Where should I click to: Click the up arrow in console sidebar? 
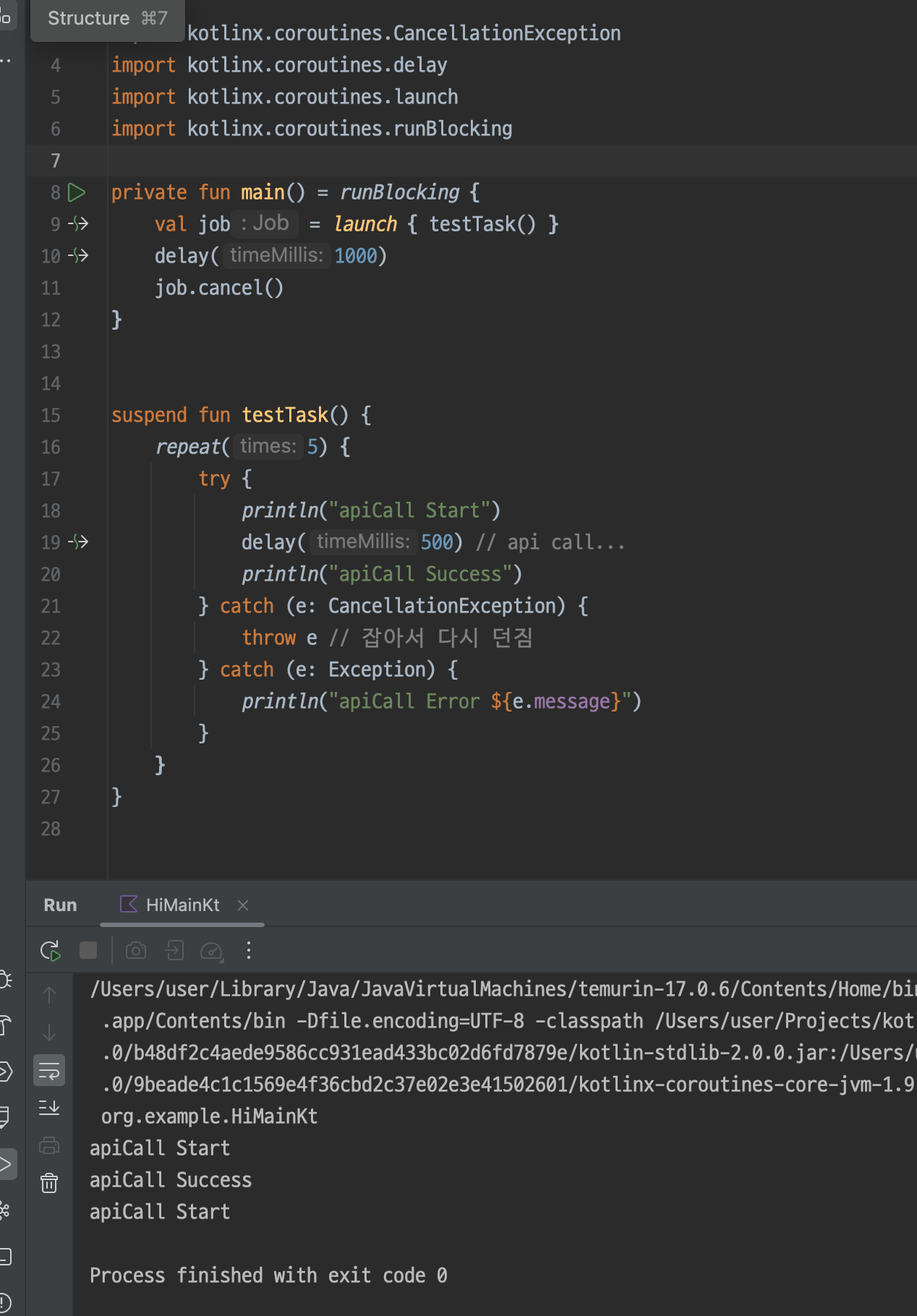click(49, 995)
